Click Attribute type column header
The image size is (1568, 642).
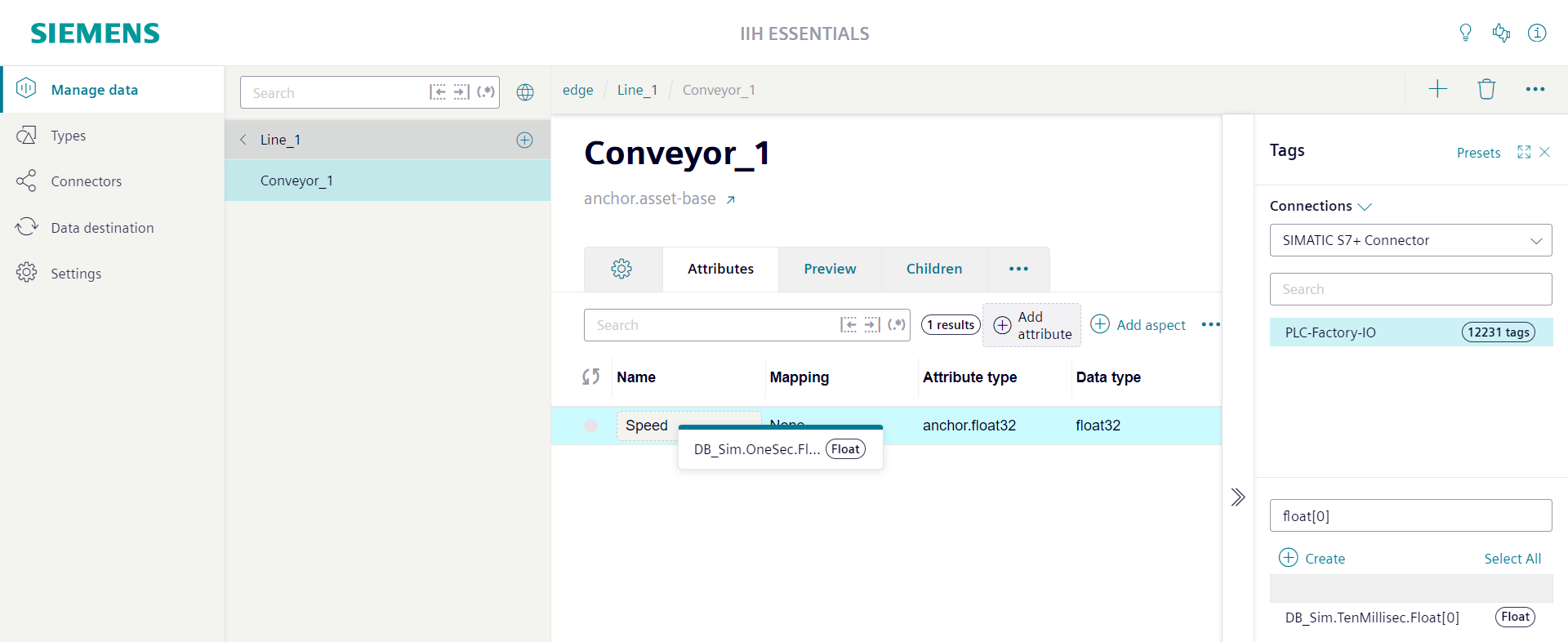(x=969, y=377)
